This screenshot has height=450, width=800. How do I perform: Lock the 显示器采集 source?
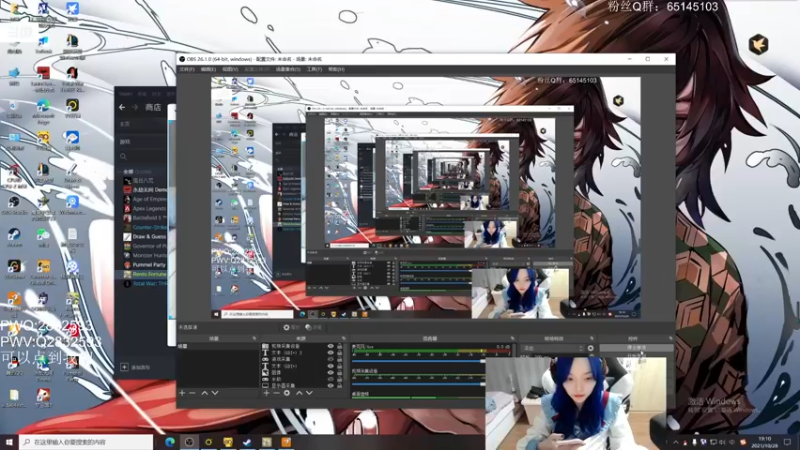pos(339,386)
